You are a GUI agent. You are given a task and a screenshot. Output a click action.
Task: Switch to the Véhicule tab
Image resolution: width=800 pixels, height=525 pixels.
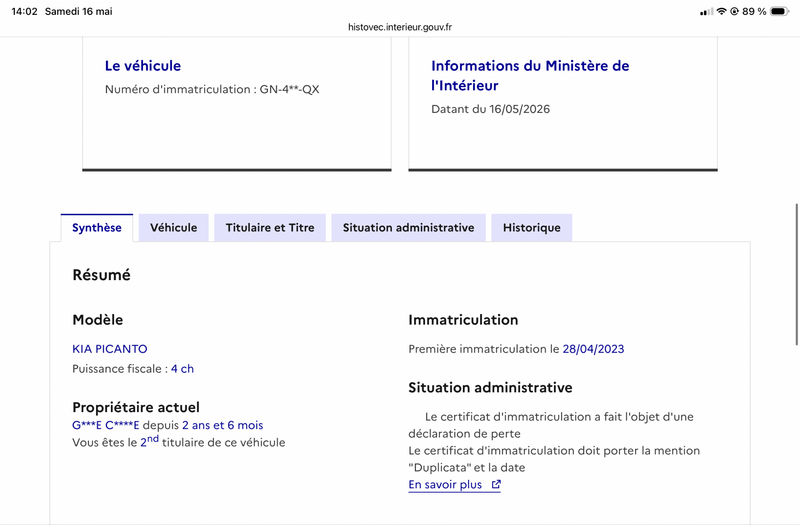point(173,228)
